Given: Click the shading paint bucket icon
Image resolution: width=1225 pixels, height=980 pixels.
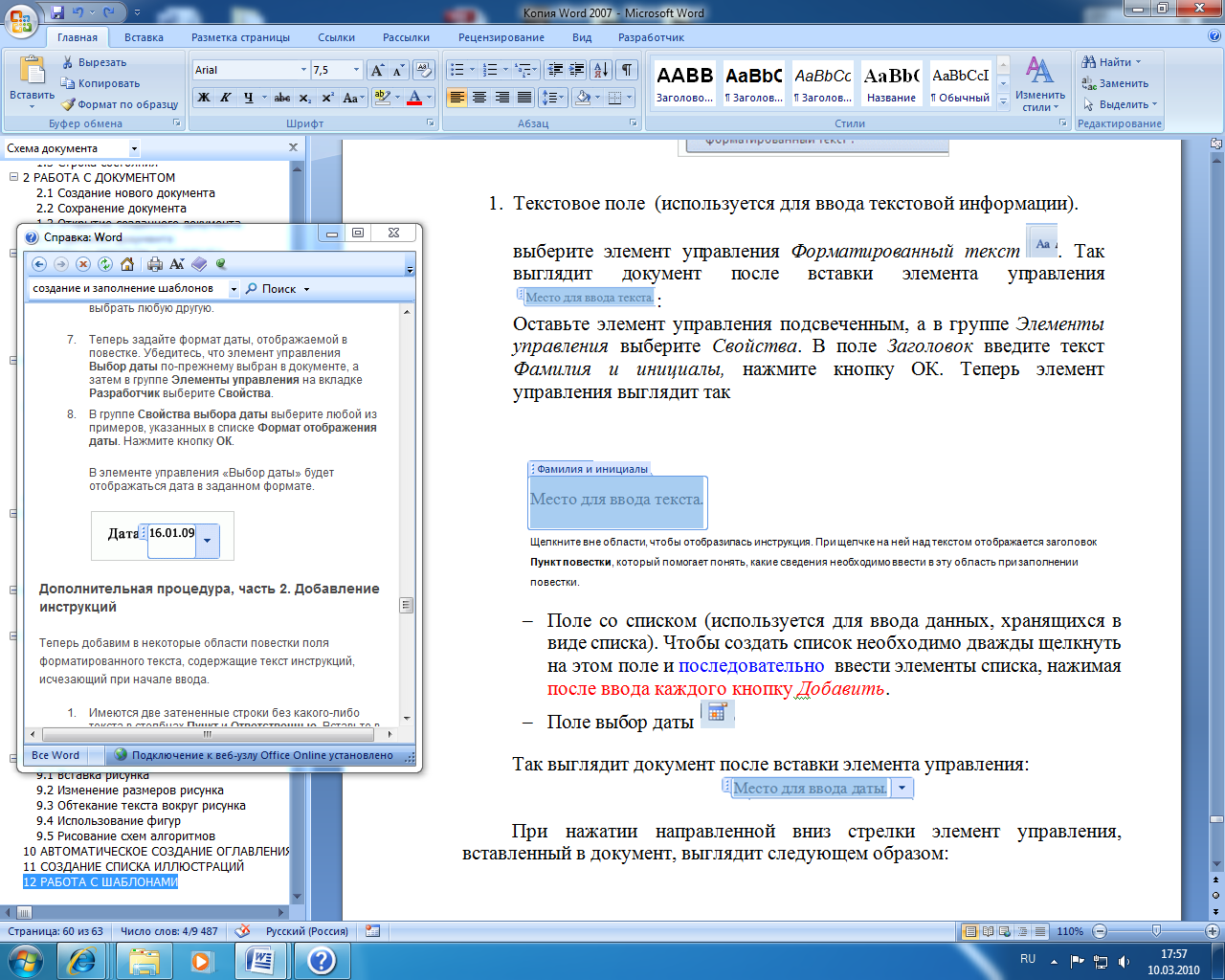Looking at the screenshot, I should pyautogui.click(x=583, y=98).
